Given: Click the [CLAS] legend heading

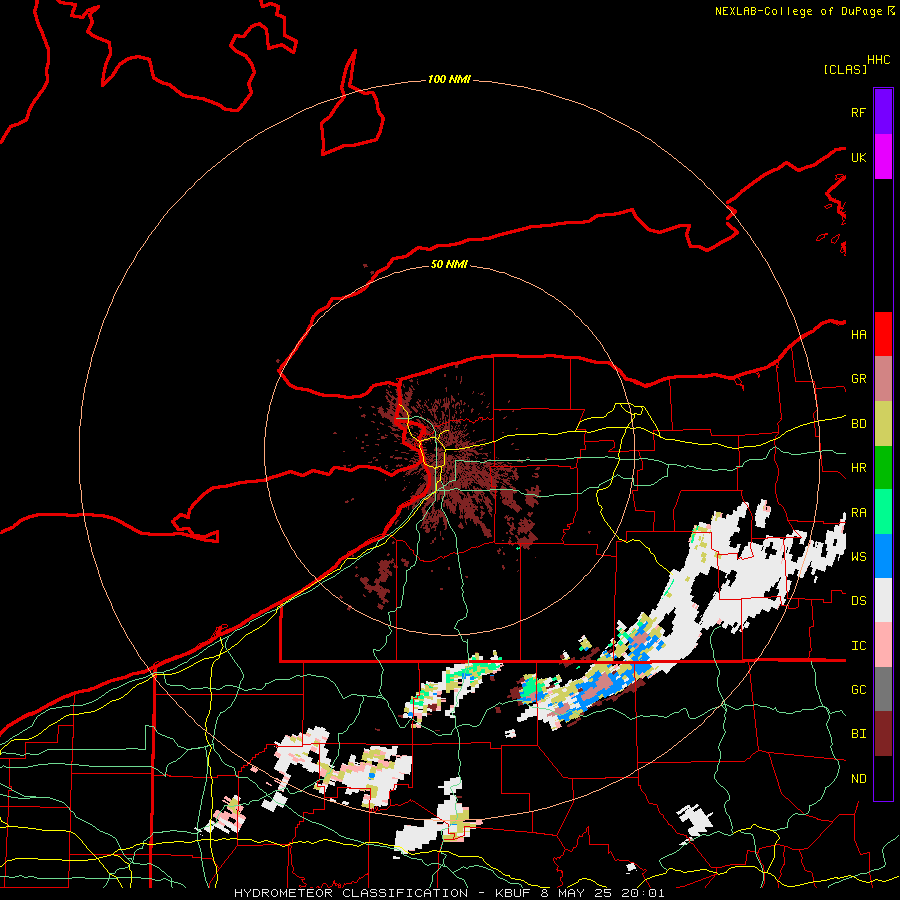Looking at the screenshot, I should coord(845,69).
